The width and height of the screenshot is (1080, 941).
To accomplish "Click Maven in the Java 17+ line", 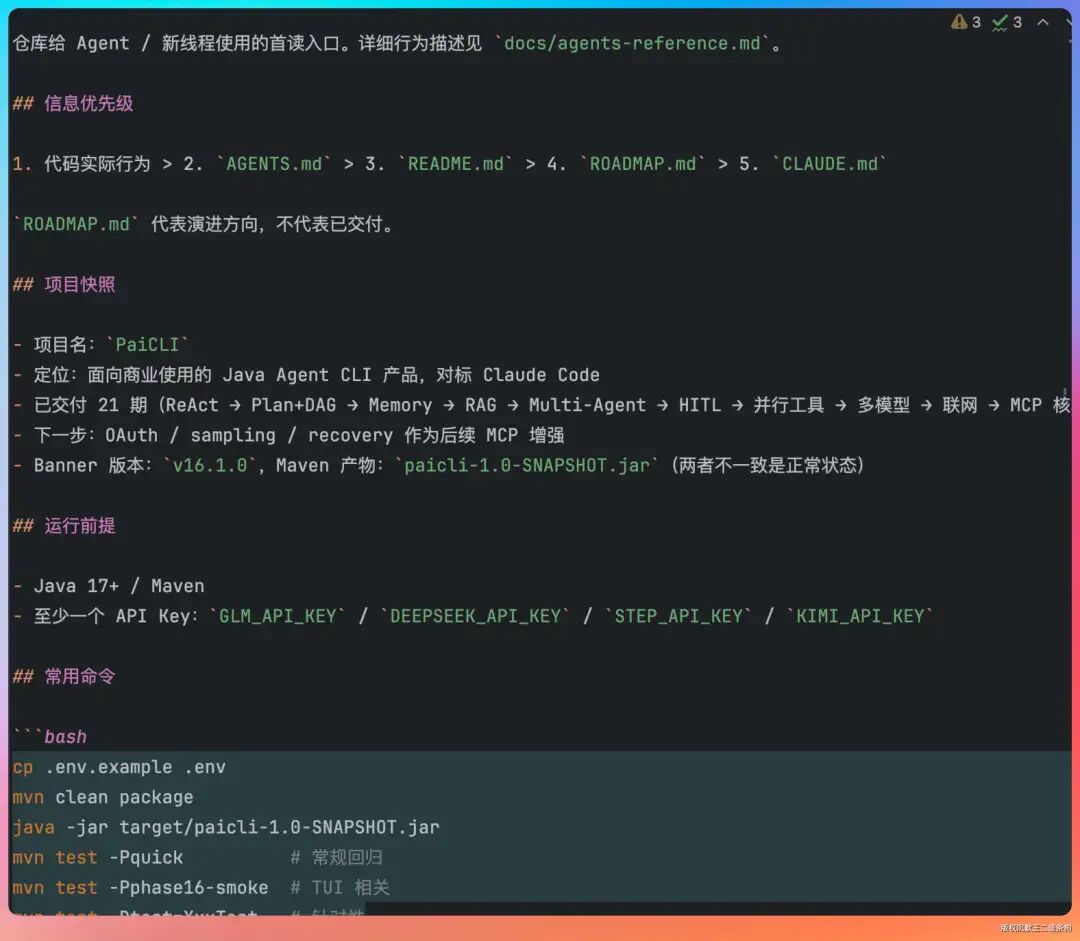I will (x=177, y=586).
